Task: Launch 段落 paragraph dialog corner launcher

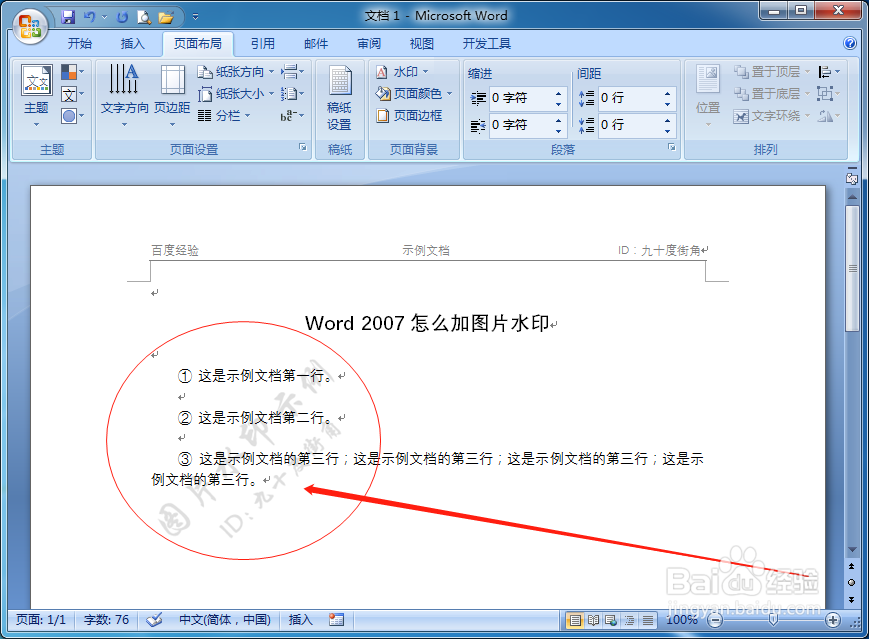Action: pyautogui.click(x=672, y=147)
